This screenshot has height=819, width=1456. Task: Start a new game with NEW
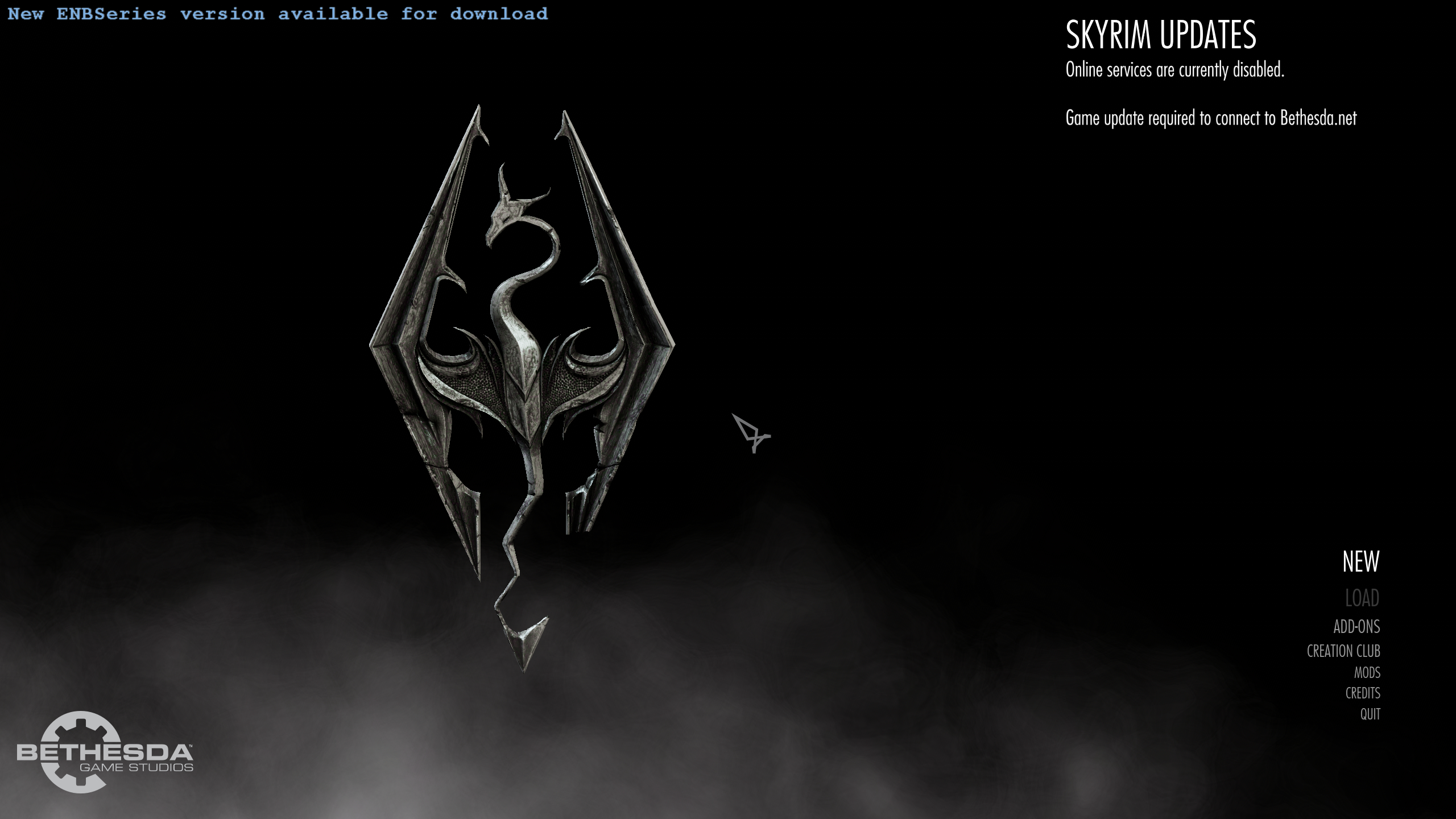[x=1360, y=561]
